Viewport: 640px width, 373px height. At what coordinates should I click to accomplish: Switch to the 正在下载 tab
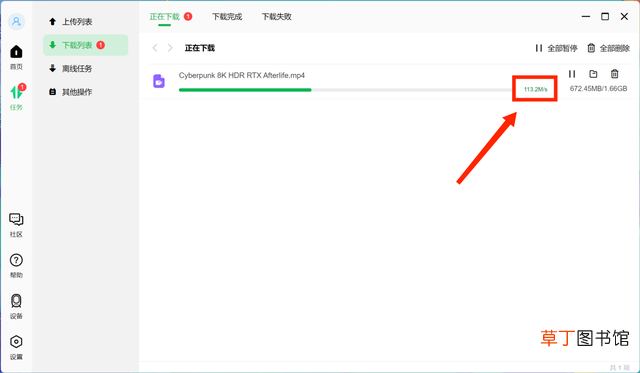(x=164, y=17)
